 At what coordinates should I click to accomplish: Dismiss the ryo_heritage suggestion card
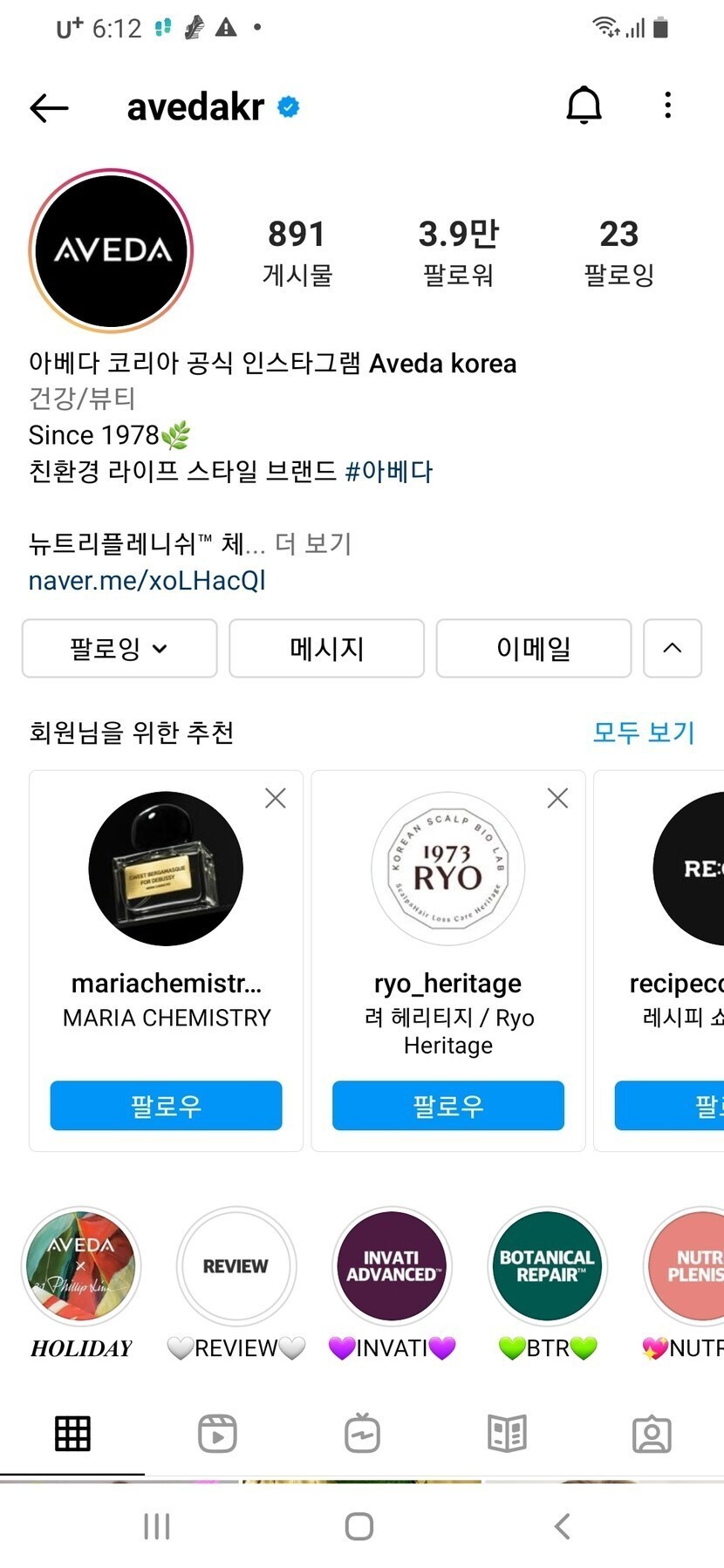tap(557, 798)
